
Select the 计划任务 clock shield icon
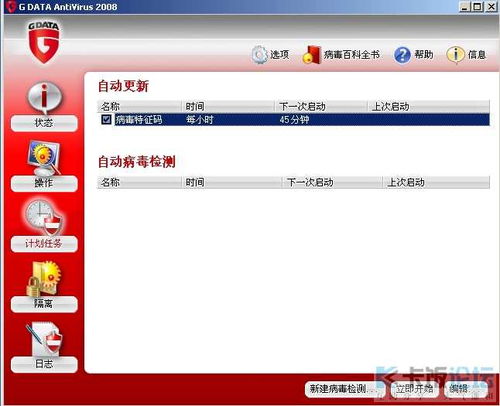[x=44, y=218]
